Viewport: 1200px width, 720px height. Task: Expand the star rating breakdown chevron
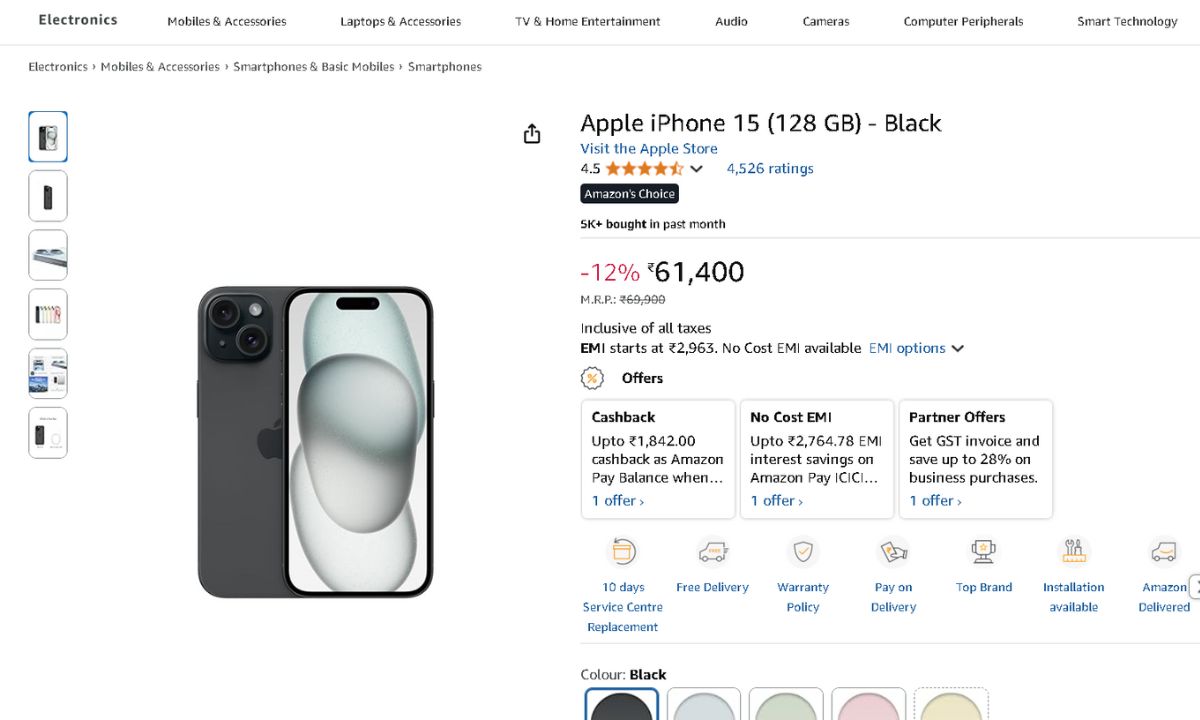pyautogui.click(x=697, y=169)
